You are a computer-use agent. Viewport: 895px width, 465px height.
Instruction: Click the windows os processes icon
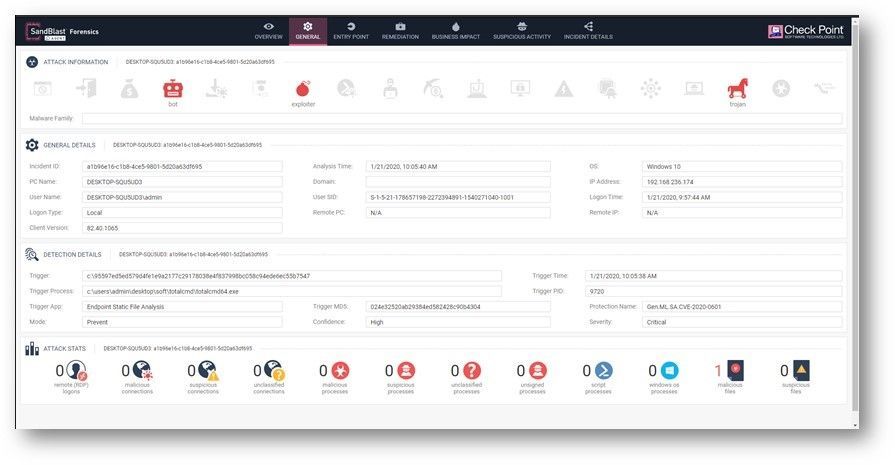(x=669, y=371)
